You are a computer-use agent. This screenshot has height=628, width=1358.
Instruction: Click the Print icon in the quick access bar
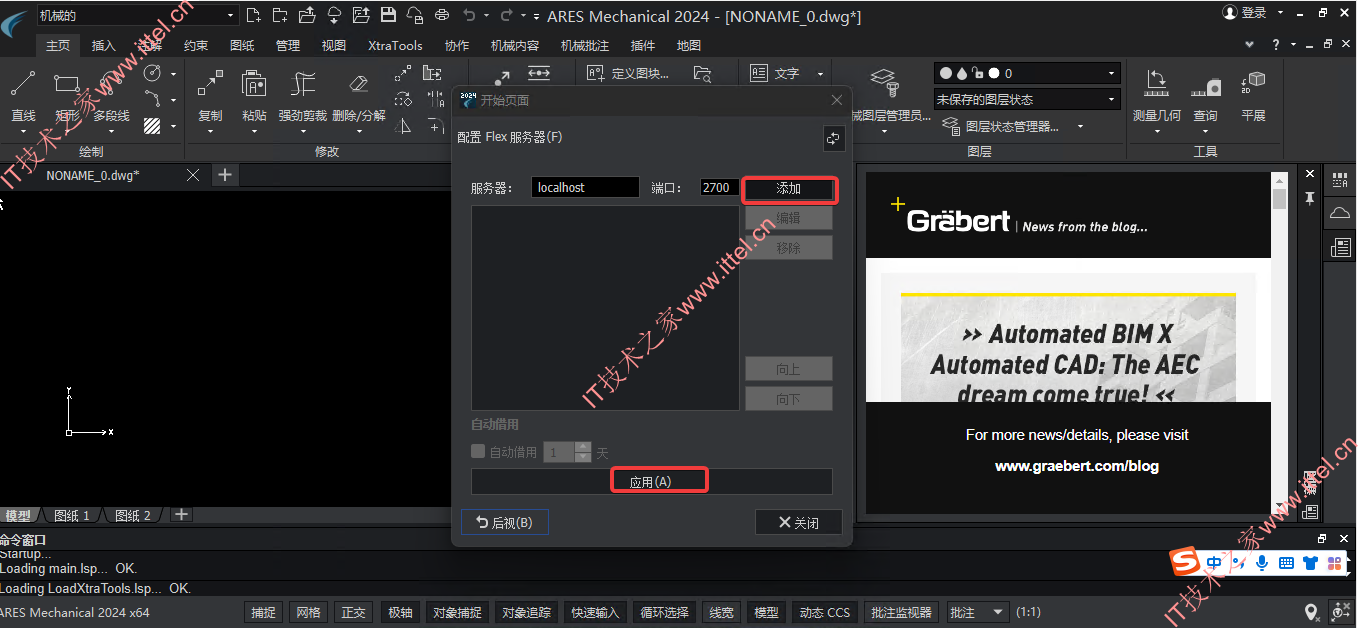click(443, 15)
